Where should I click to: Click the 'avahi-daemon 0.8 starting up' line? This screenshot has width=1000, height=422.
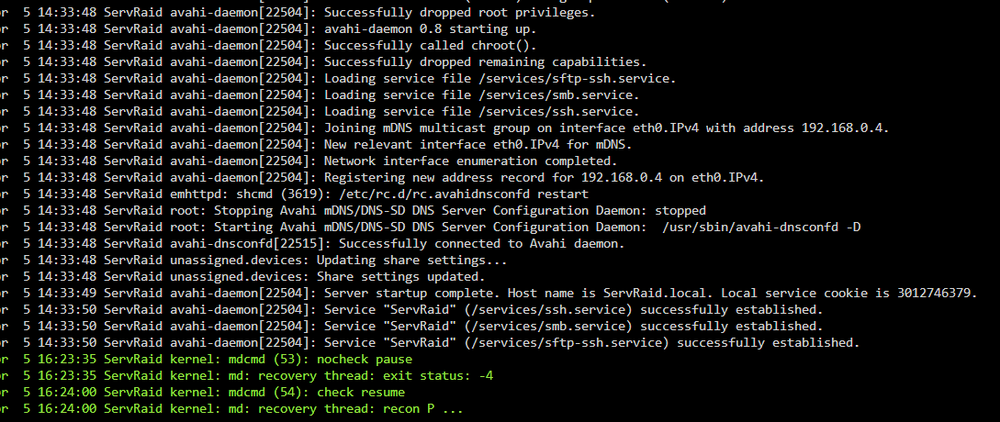268,29
